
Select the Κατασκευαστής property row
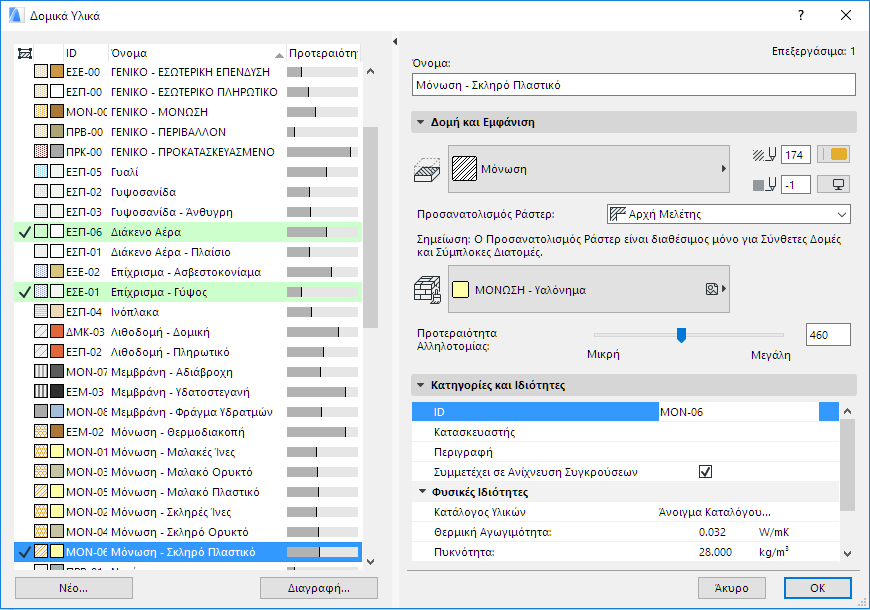625,432
